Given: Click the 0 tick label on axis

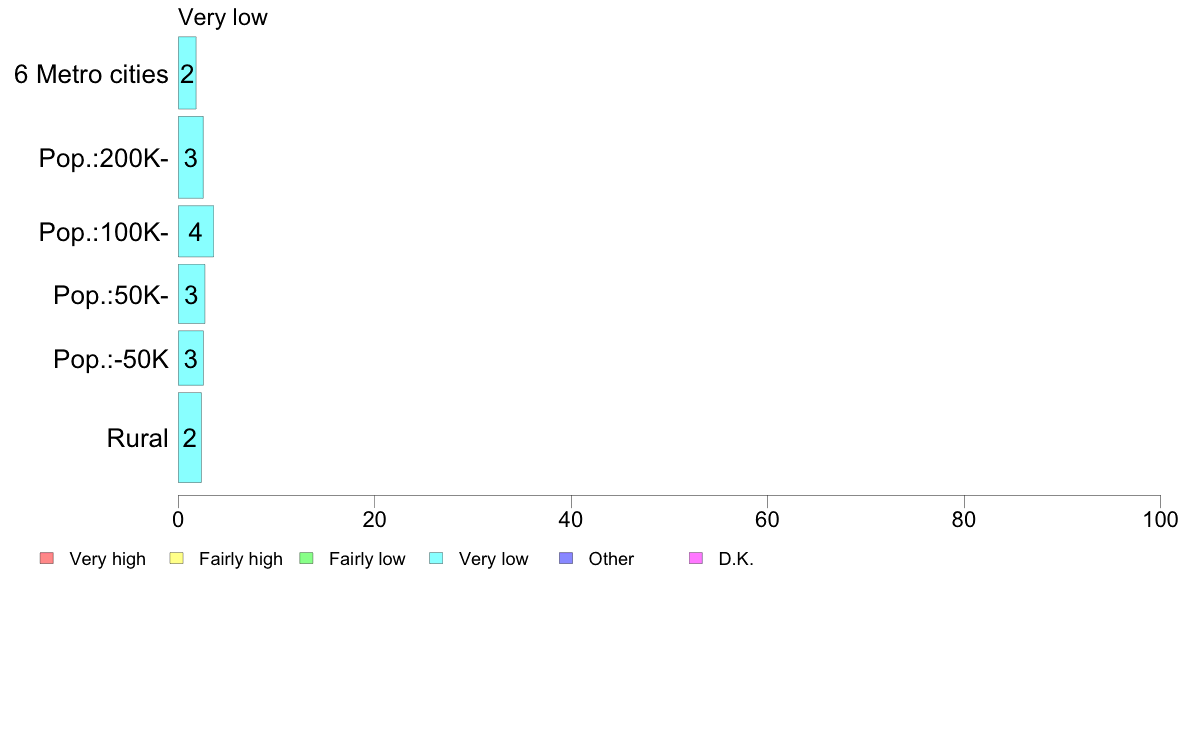Looking at the screenshot, I should click(178, 519).
